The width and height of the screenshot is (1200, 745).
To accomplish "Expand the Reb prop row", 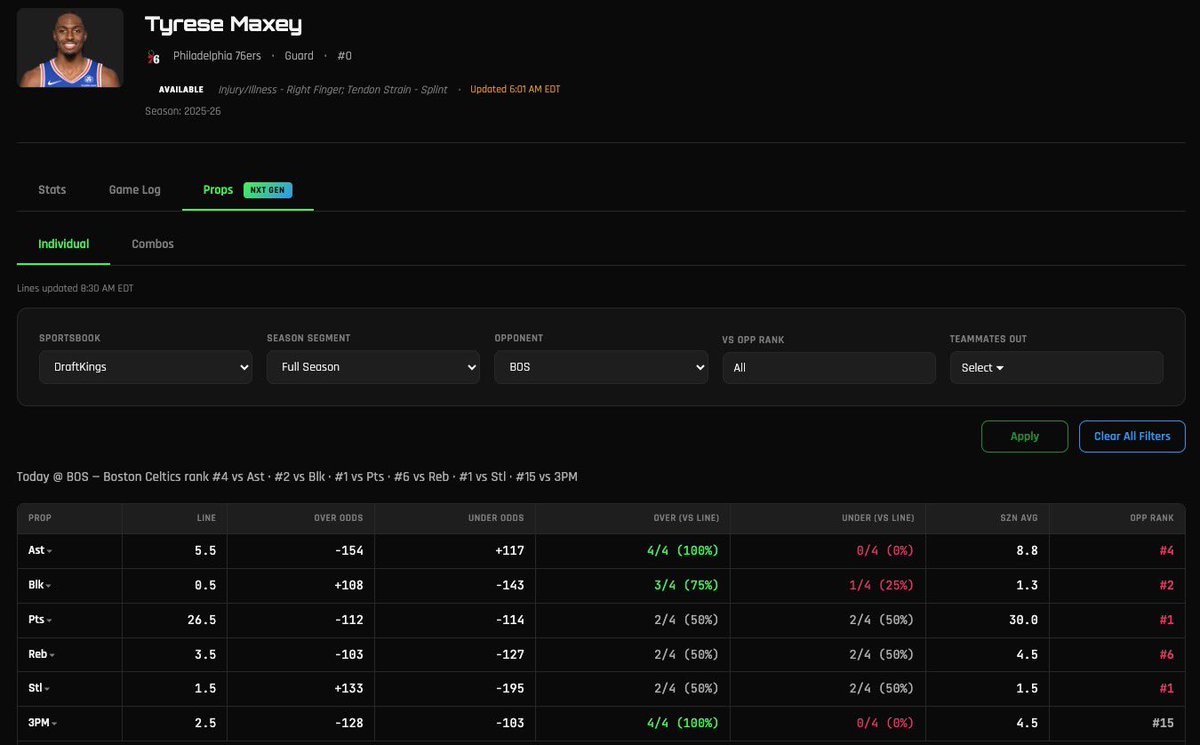I will tap(42, 654).
